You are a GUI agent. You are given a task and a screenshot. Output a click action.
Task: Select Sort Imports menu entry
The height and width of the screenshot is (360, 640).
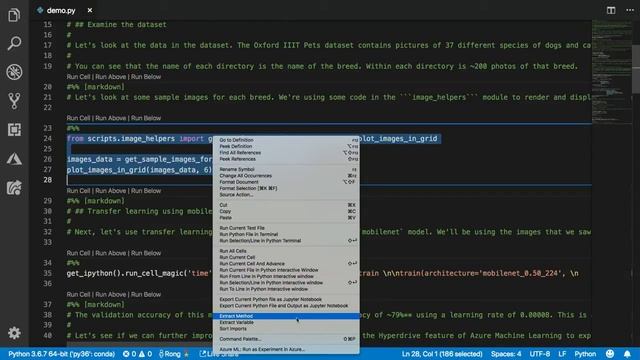pos(286,329)
